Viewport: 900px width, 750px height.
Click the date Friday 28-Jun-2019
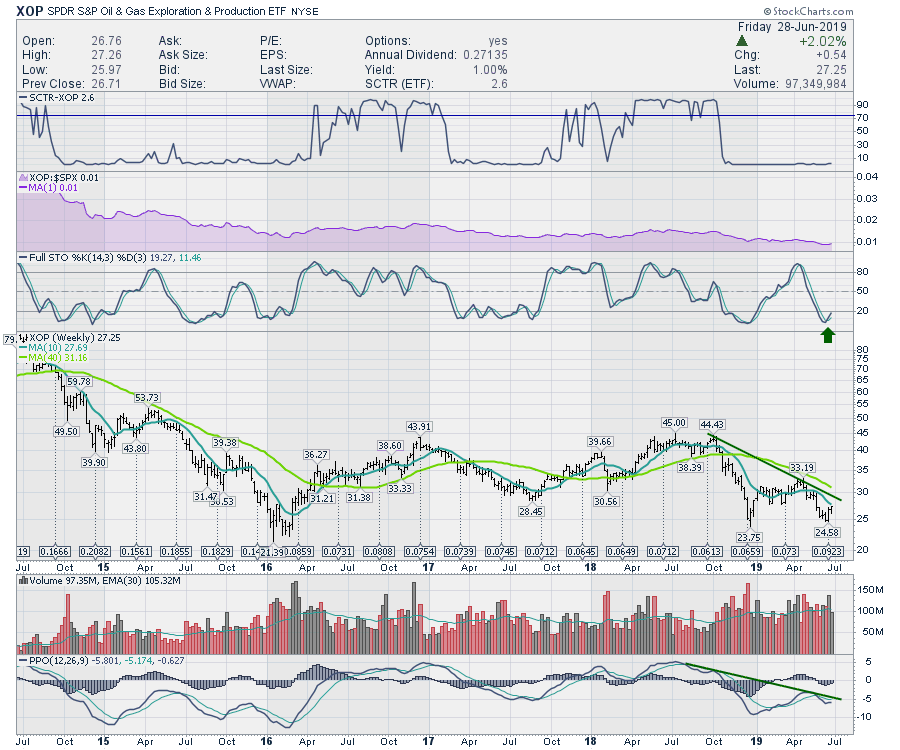(x=792, y=27)
